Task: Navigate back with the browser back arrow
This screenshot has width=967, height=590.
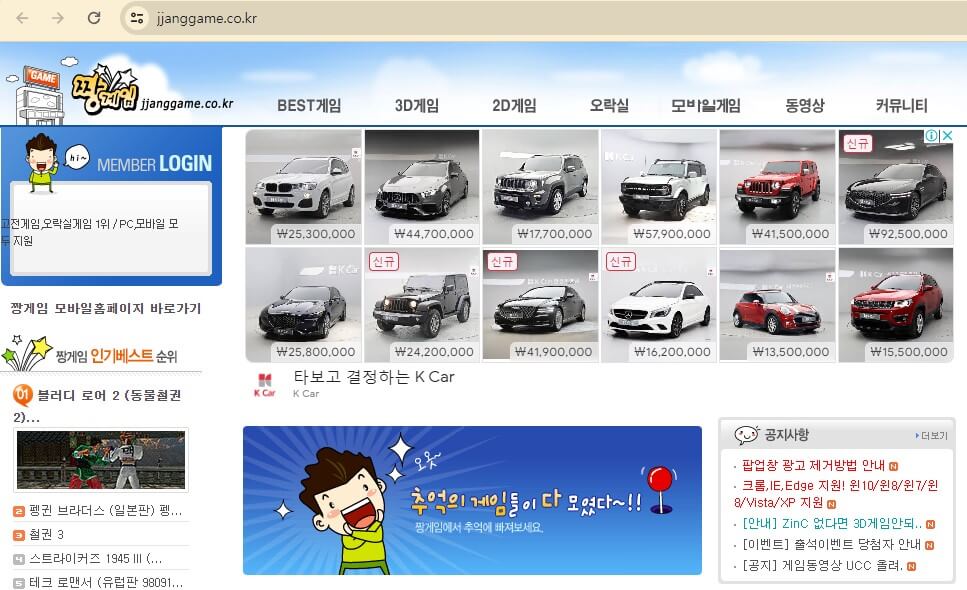Action: 22,17
